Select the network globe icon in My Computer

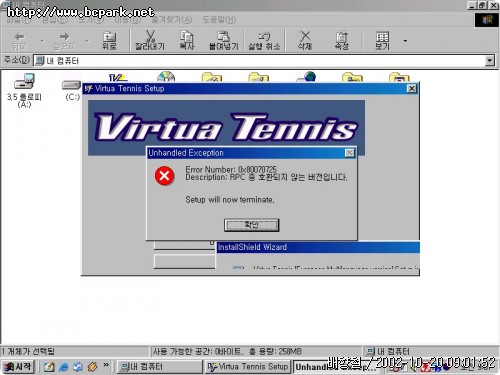click(x=307, y=77)
